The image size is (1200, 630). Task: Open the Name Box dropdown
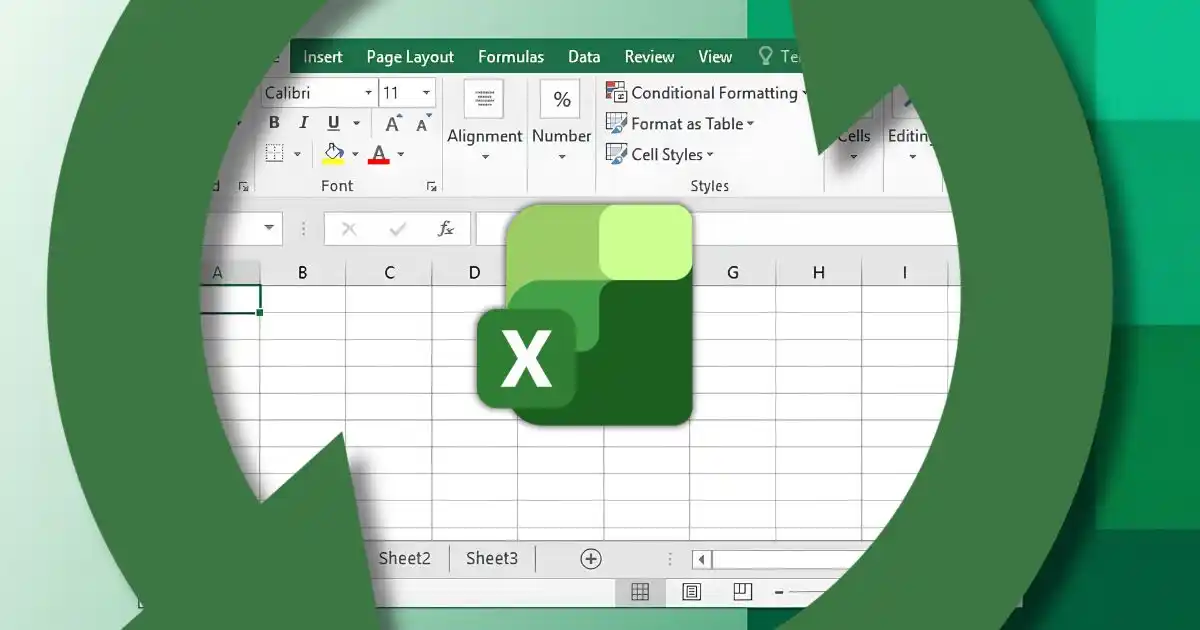click(268, 228)
